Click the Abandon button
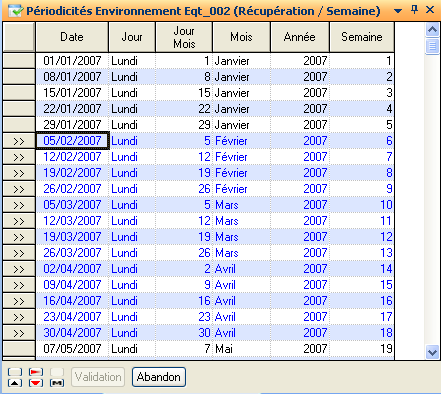 (159, 377)
